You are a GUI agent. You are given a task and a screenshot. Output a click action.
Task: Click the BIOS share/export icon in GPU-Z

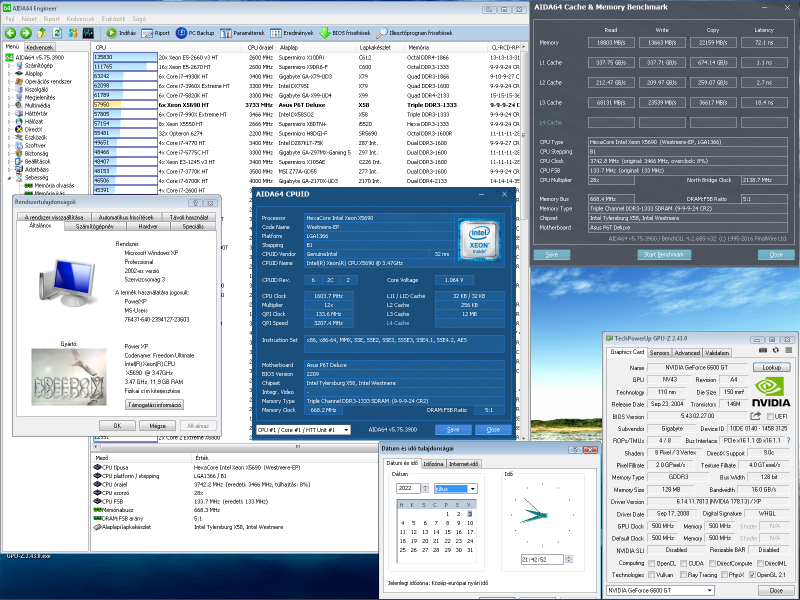click(756, 416)
